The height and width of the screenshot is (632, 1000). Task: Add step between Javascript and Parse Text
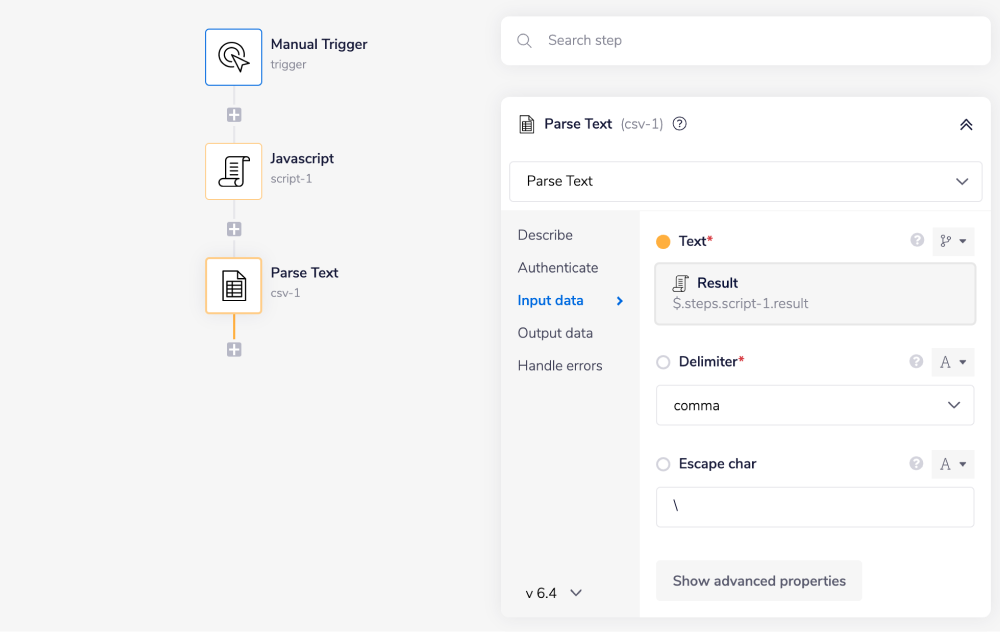[234, 229]
